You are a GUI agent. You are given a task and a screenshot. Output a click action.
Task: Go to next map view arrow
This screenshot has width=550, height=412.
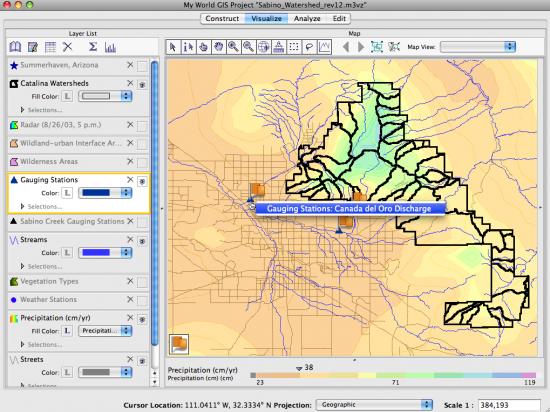point(361,47)
